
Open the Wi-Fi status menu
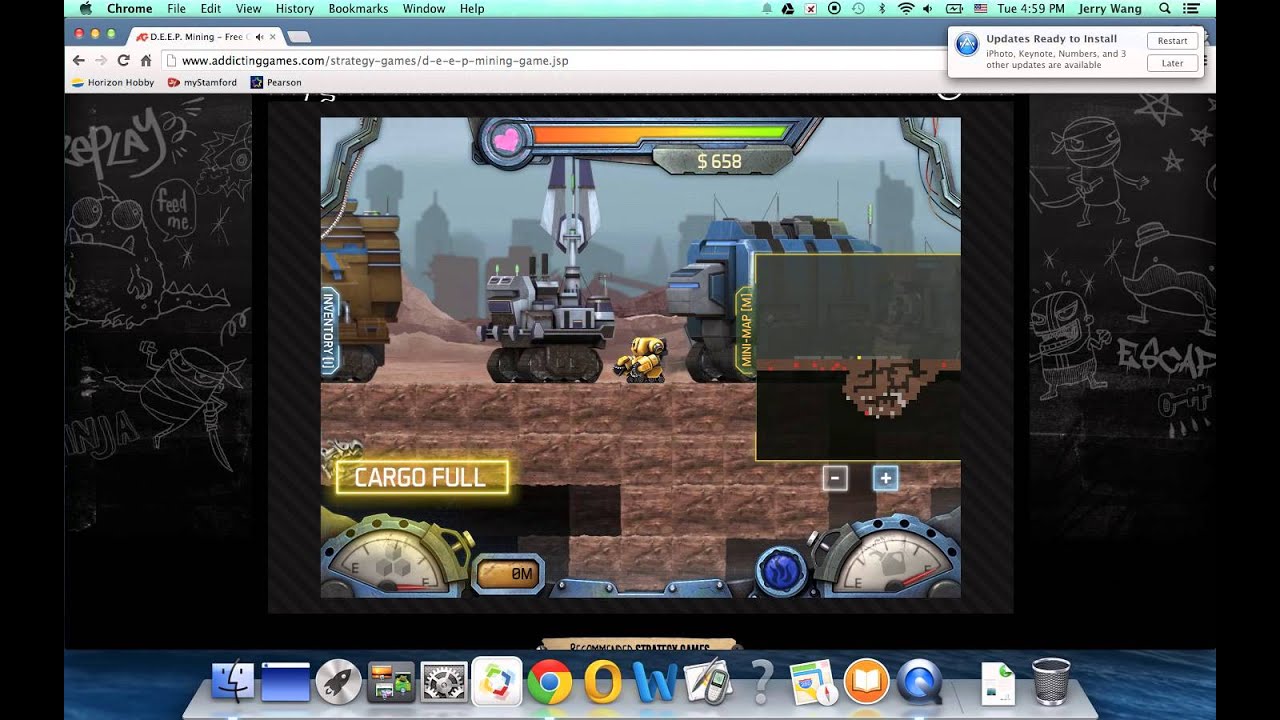click(906, 9)
